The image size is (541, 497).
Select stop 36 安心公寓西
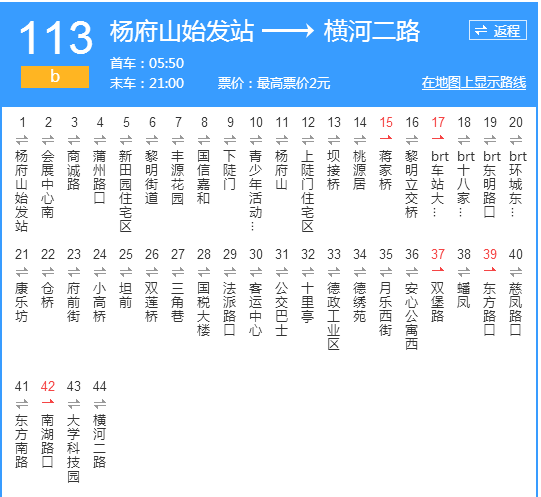pyautogui.click(x=412, y=316)
